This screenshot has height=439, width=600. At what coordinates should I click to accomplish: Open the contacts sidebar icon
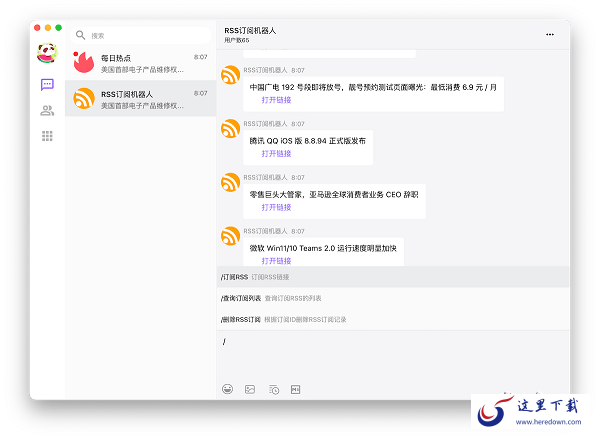click(x=47, y=111)
